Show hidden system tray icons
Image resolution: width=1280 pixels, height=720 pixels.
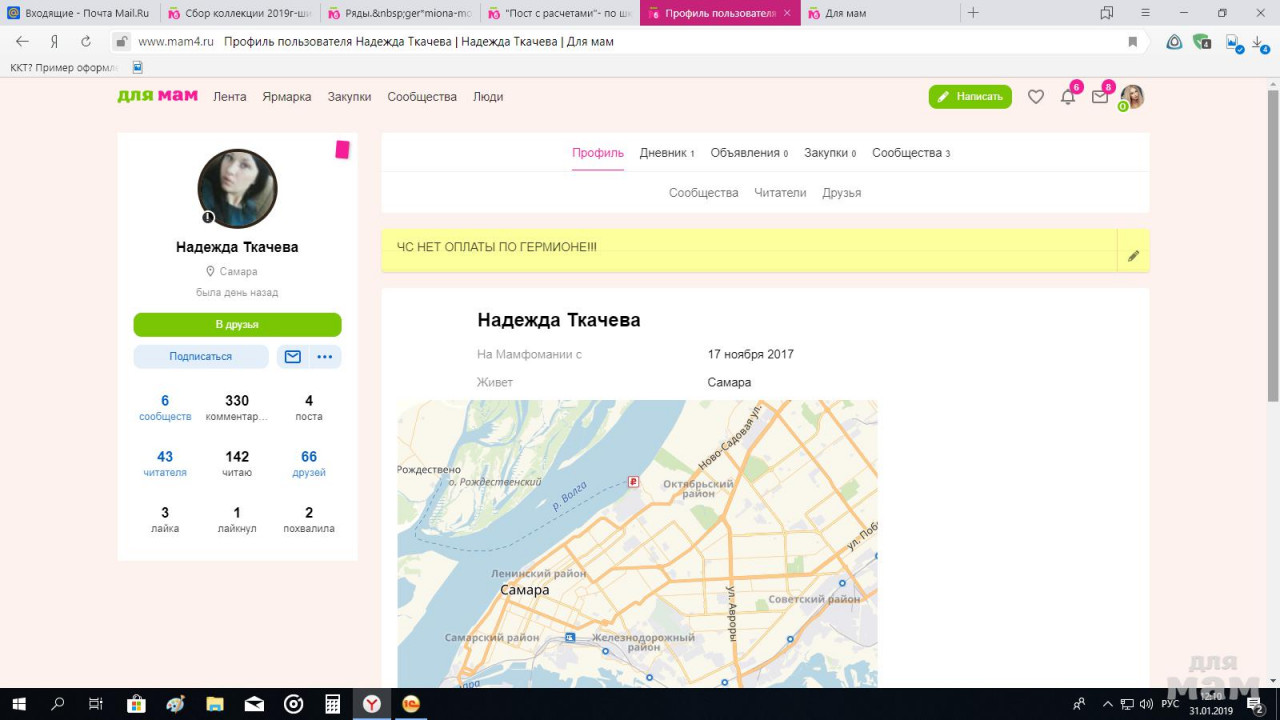point(1107,704)
